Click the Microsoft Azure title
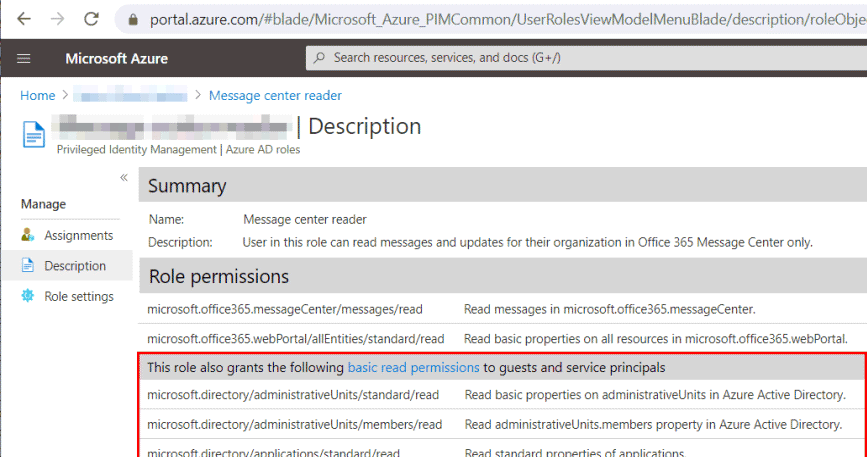This screenshot has width=867, height=457. pyautogui.click(x=116, y=59)
